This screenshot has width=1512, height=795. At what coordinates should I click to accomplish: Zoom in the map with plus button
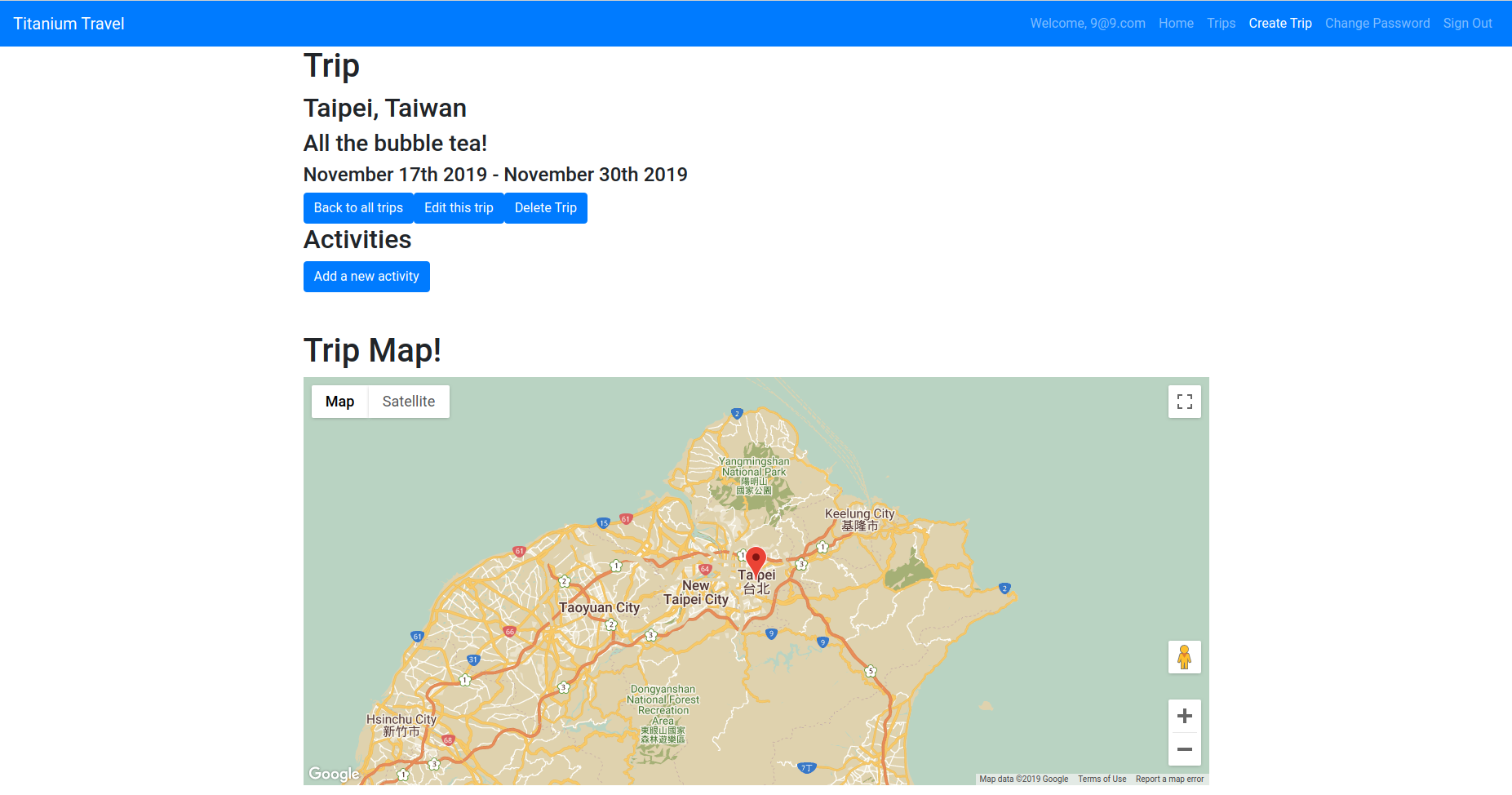1184,717
